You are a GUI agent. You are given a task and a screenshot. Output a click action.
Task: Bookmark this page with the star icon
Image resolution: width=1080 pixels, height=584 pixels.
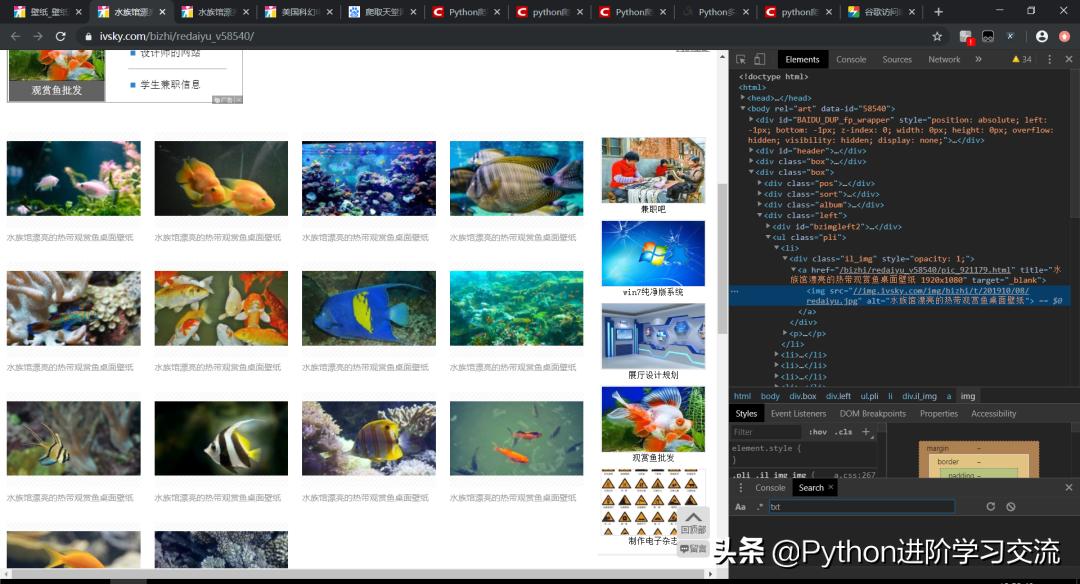[x=937, y=36]
